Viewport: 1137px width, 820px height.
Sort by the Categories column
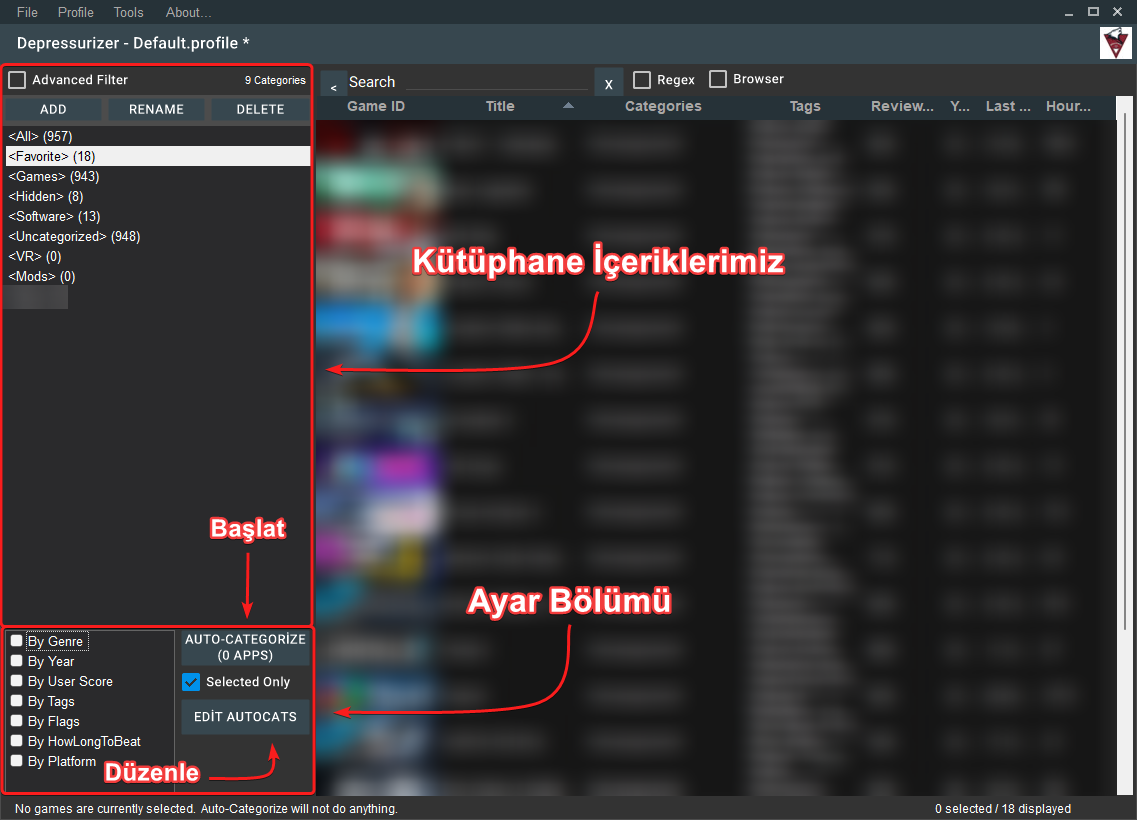[663, 106]
